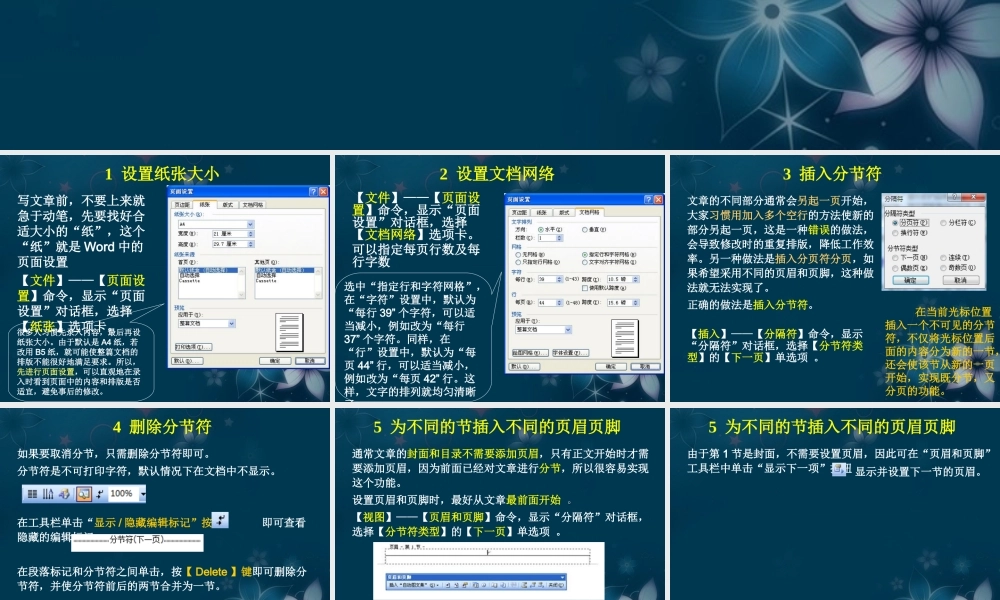Screen dimensions: 1000x600
Task: Click show/hide marks icon in slide 4 toolbar strip
Action: click(100, 494)
